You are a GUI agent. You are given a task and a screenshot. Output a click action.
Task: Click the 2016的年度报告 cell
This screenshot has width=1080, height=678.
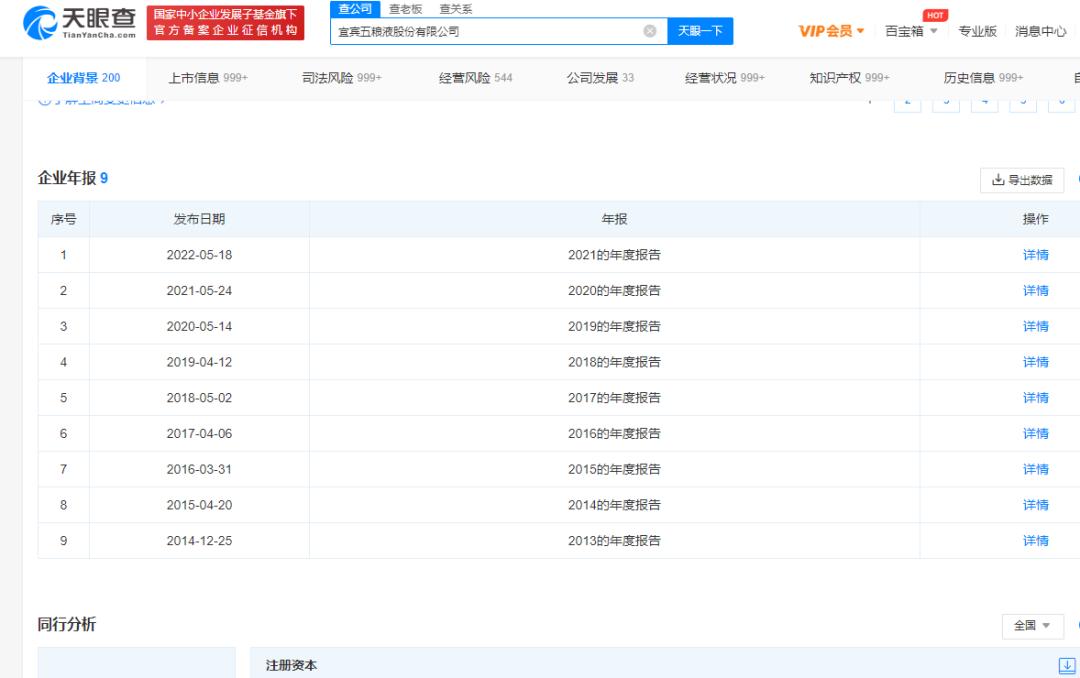[x=614, y=433]
